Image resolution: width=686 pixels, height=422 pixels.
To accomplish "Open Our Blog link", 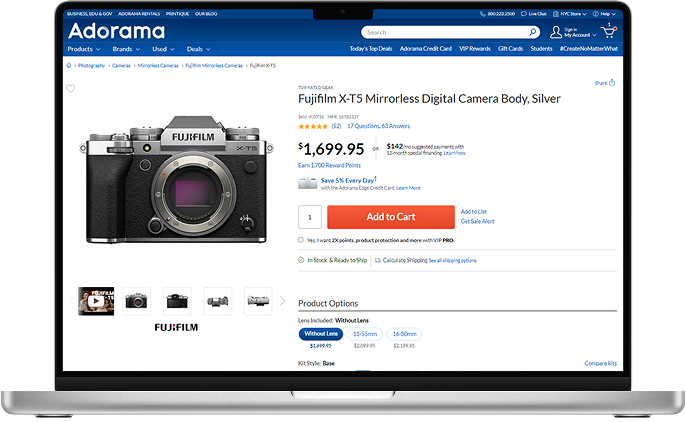I will [206, 14].
